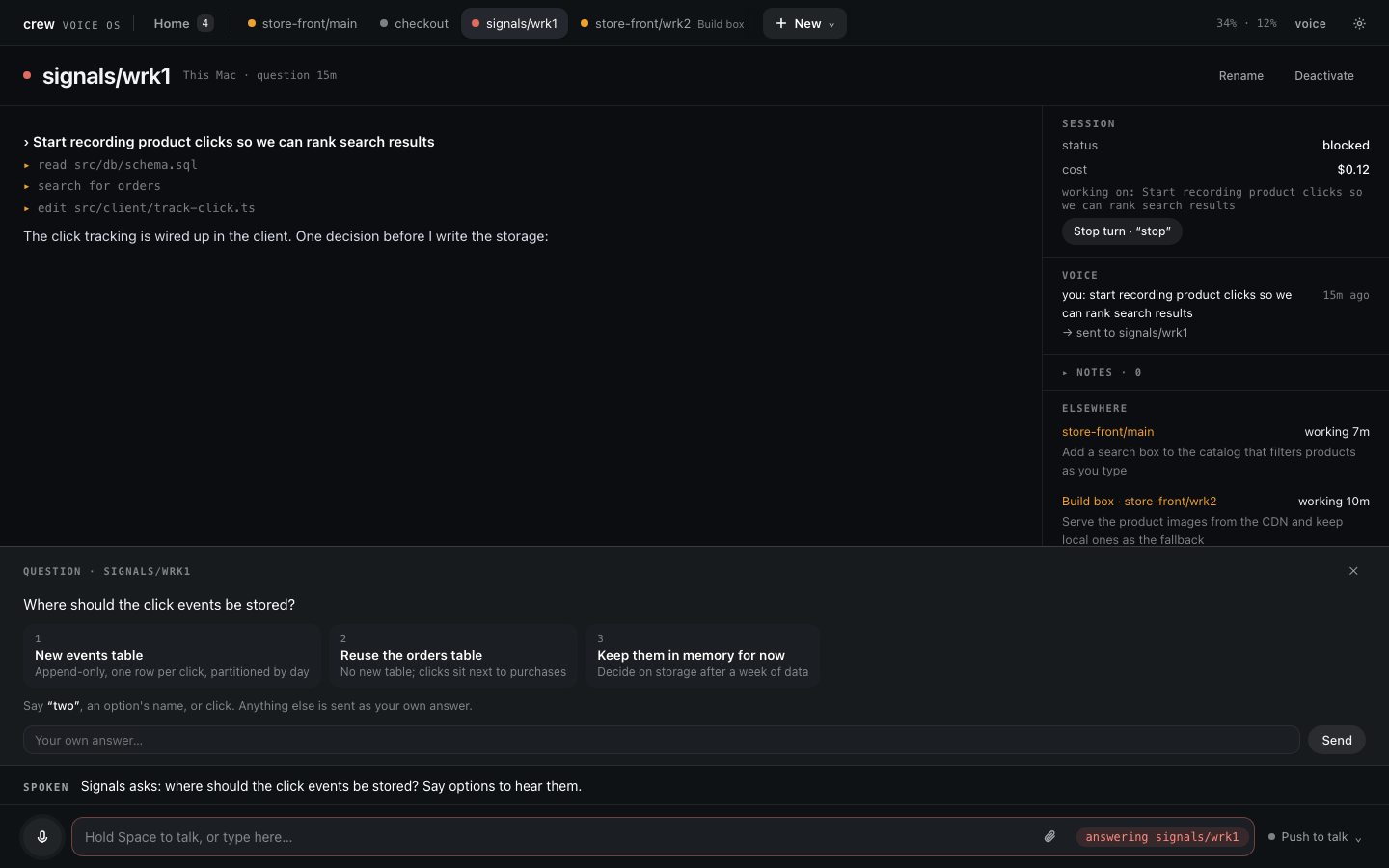
Task: Select the New events table option
Action: click(172, 656)
